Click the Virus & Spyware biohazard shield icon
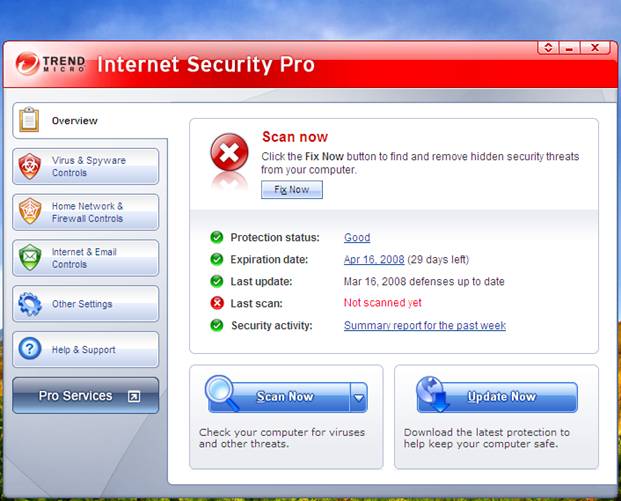 point(30,166)
